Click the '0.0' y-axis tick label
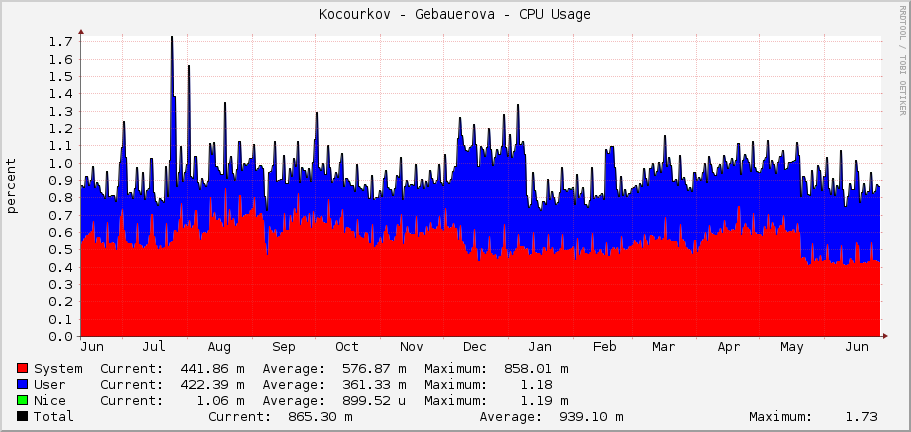Screen dimensions: 911x432 (61, 336)
